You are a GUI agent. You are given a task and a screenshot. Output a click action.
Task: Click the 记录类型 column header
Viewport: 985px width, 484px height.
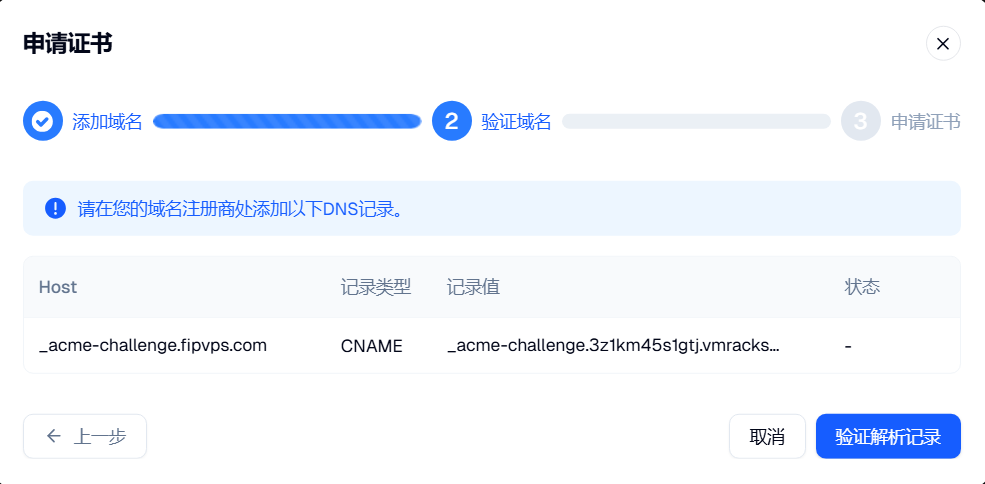pyautogui.click(x=376, y=287)
